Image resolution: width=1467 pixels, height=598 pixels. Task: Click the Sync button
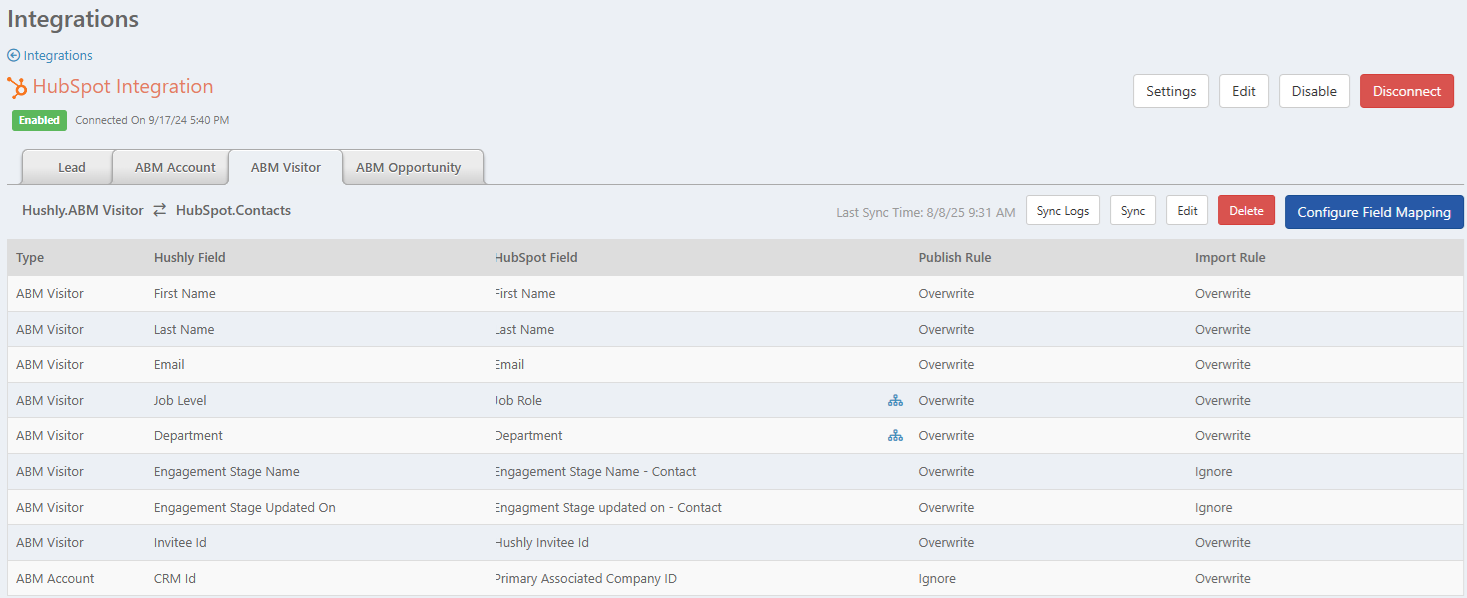point(1133,211)
